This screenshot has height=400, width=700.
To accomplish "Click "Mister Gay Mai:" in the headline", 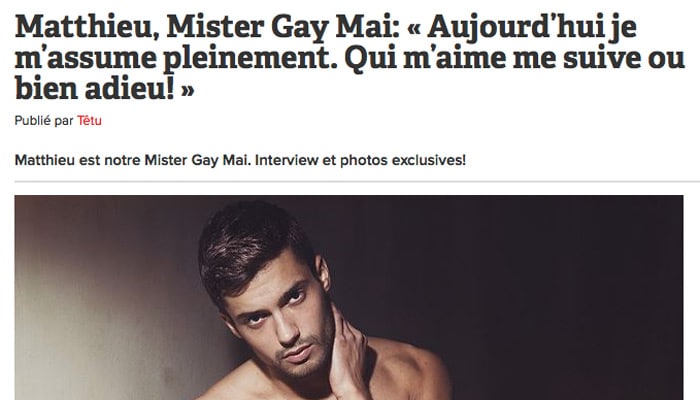I will [283, 27].
